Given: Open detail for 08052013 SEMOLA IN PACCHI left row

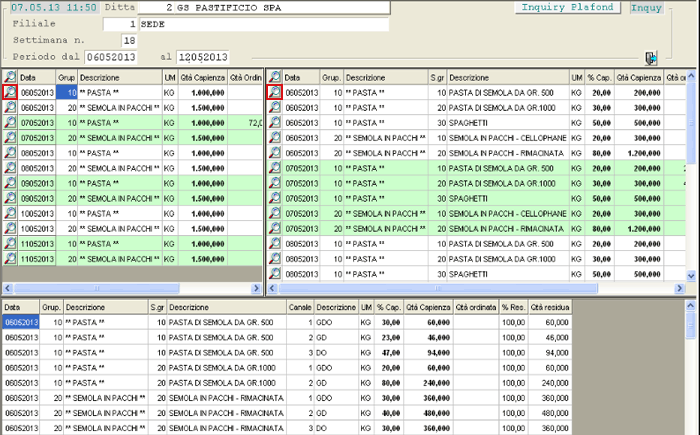Looking at the screenshot, I should (x=10, y=168).
